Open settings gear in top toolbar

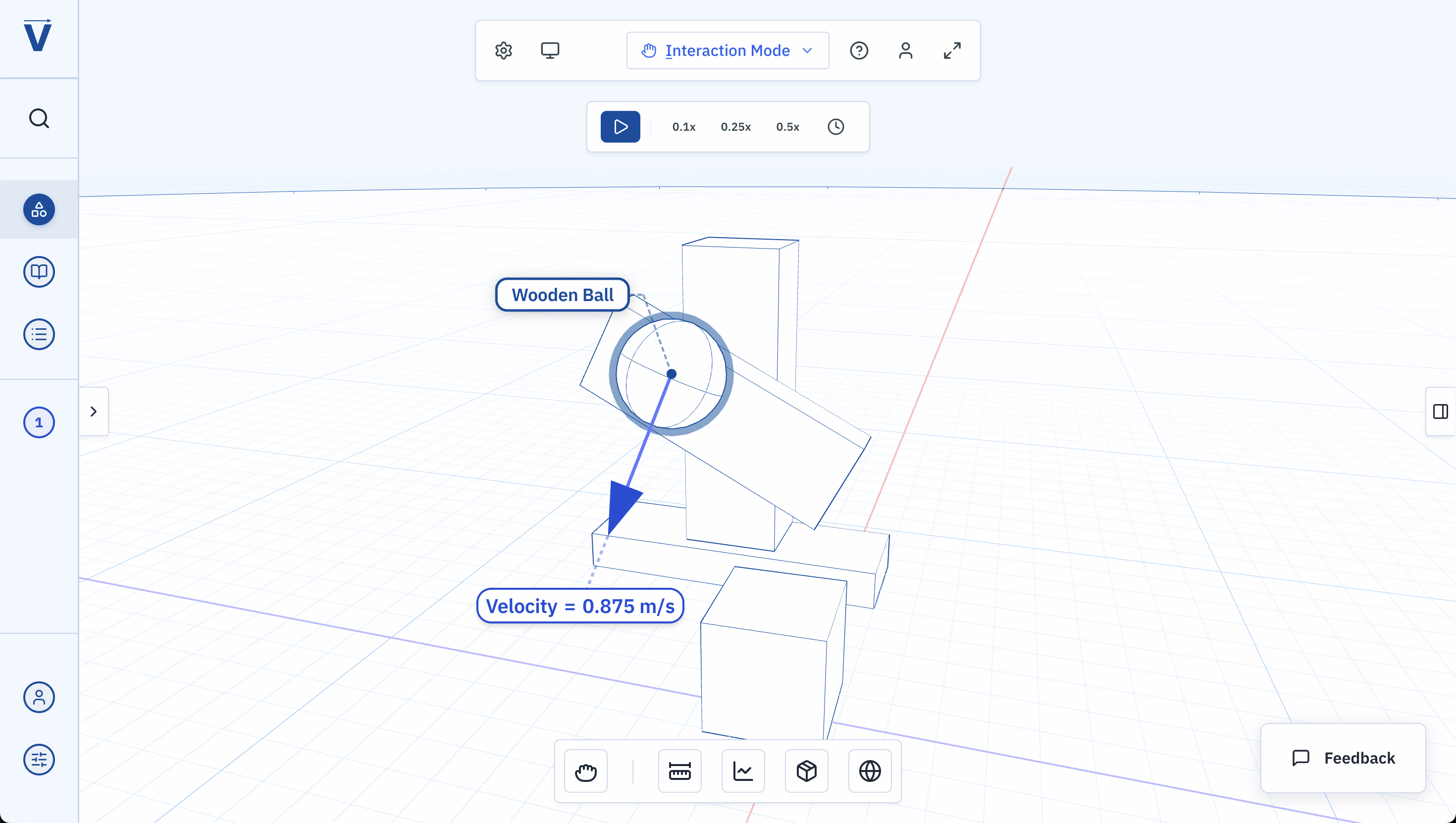[x=504, y=51]
